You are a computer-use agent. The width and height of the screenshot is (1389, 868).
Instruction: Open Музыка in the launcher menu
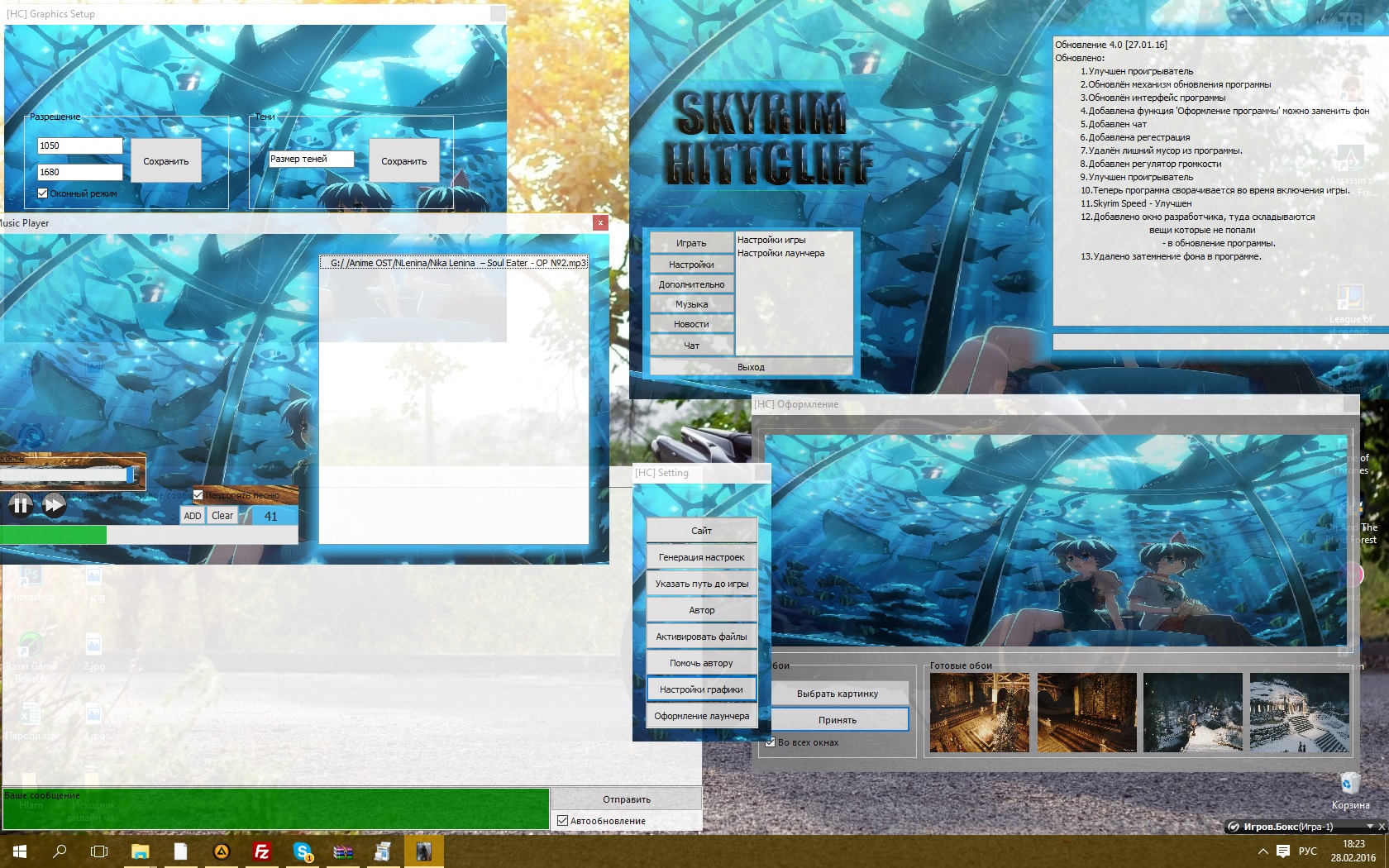pos(691,304)
